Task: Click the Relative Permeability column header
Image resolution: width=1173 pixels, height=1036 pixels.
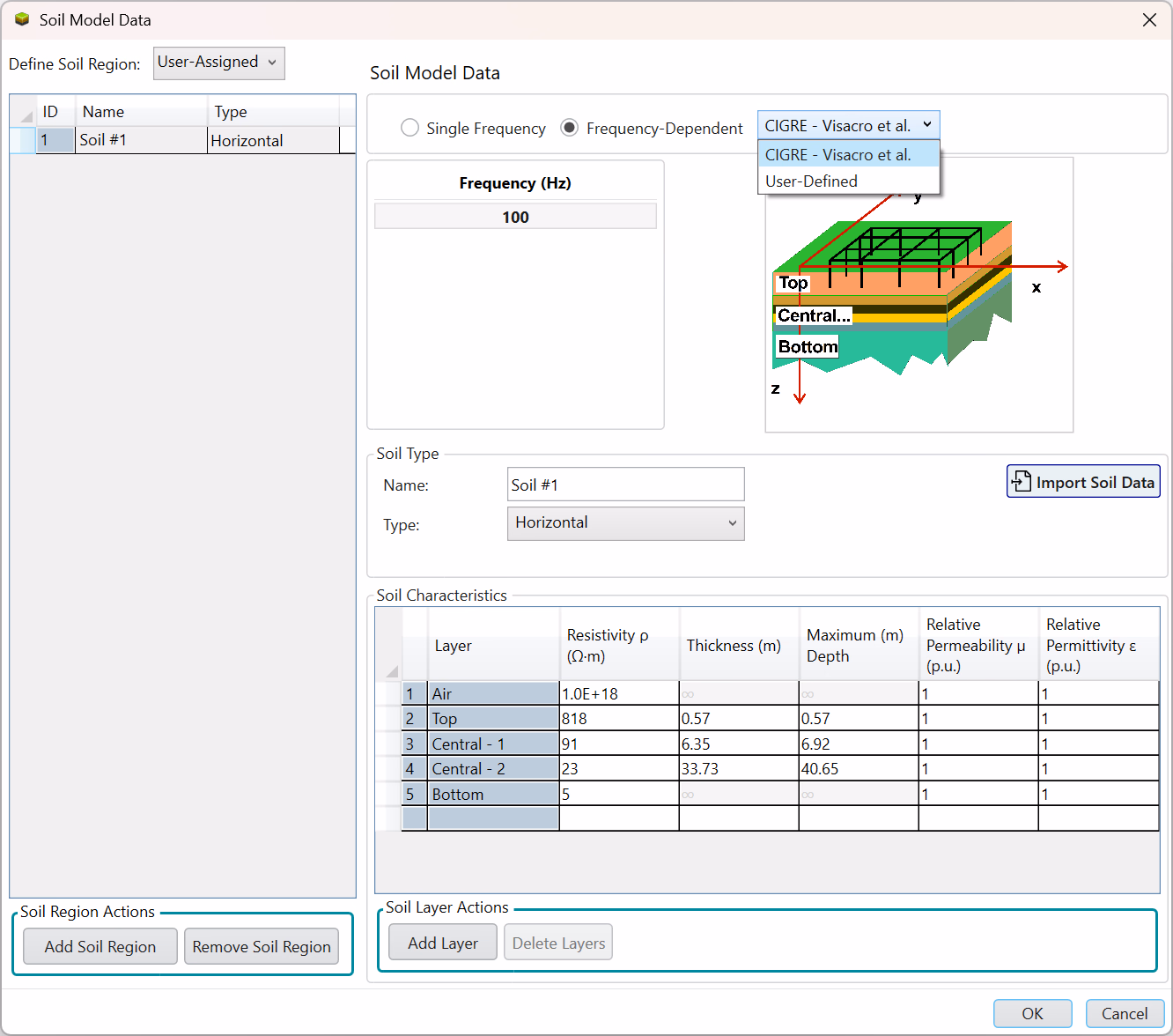Action: 978,645
